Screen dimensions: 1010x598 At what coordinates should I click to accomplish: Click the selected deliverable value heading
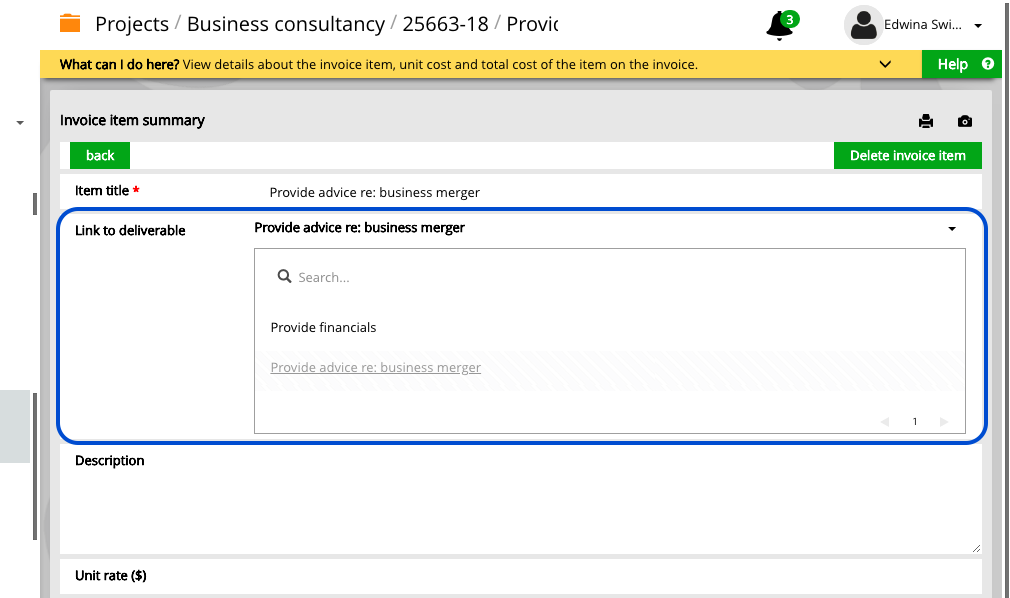(x=359, y=227)
